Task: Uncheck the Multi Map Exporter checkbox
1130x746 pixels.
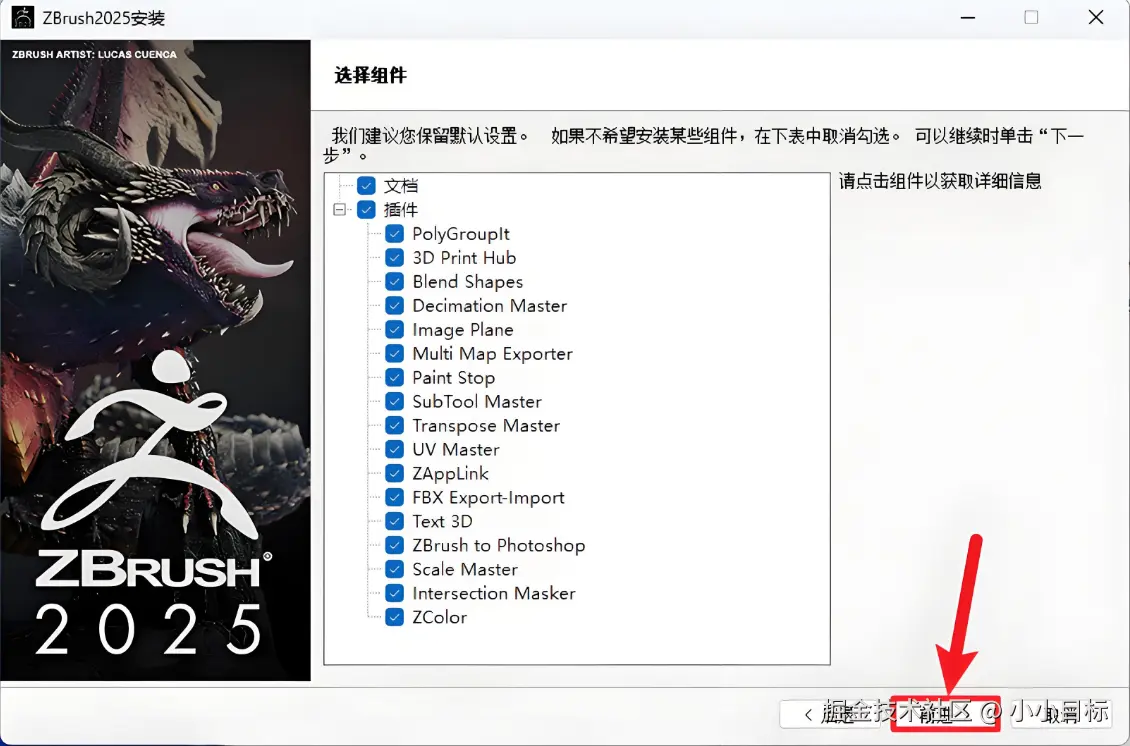Action: tap(394, 353)
